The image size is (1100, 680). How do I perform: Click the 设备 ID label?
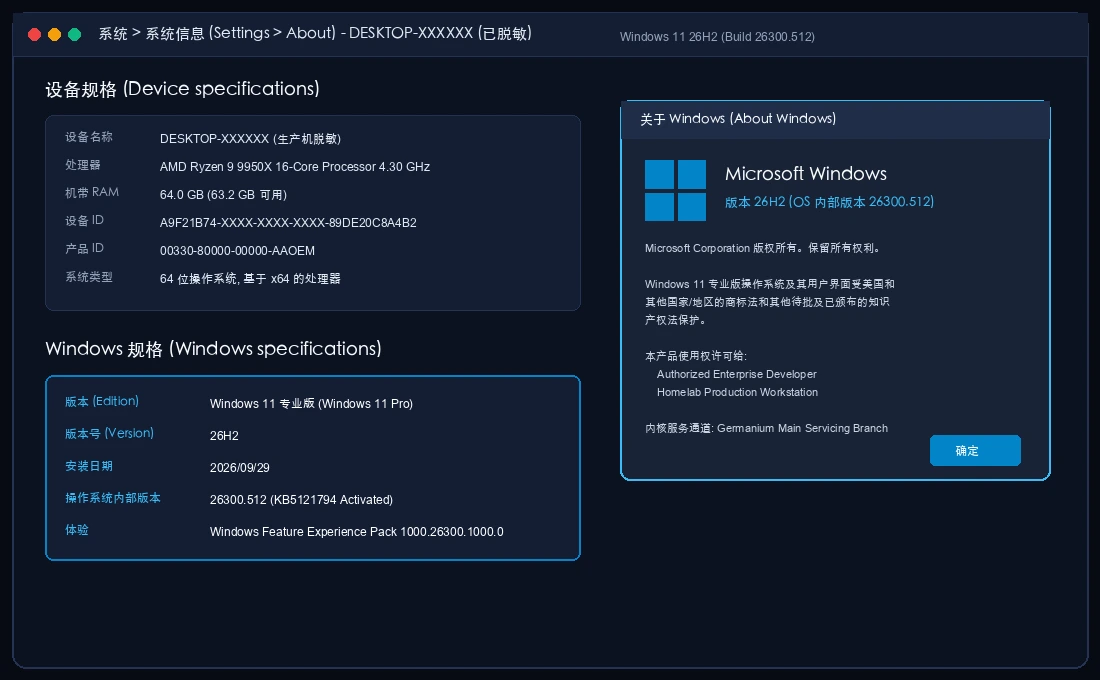(x=84, y=220)
